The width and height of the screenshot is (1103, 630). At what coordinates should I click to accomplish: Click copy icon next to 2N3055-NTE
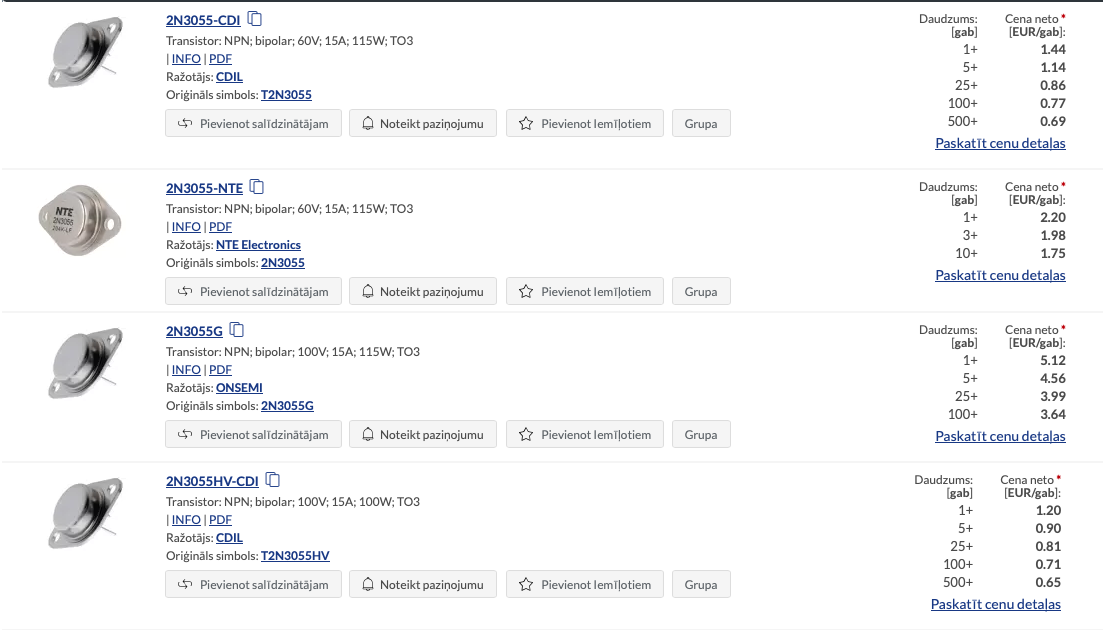point(257,187)
